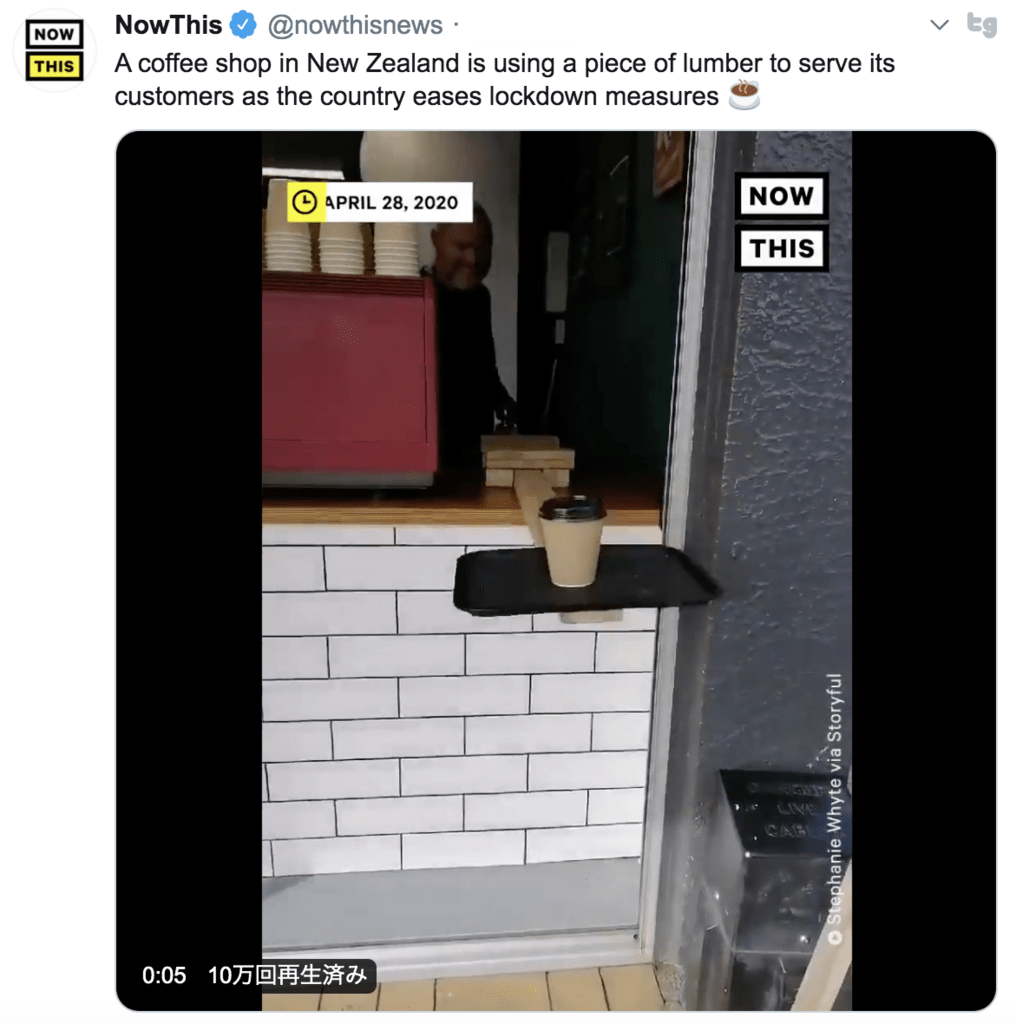Click the yellow clock icon on the video
The image size is (1016, 1024).
click(x=305, y=202)
